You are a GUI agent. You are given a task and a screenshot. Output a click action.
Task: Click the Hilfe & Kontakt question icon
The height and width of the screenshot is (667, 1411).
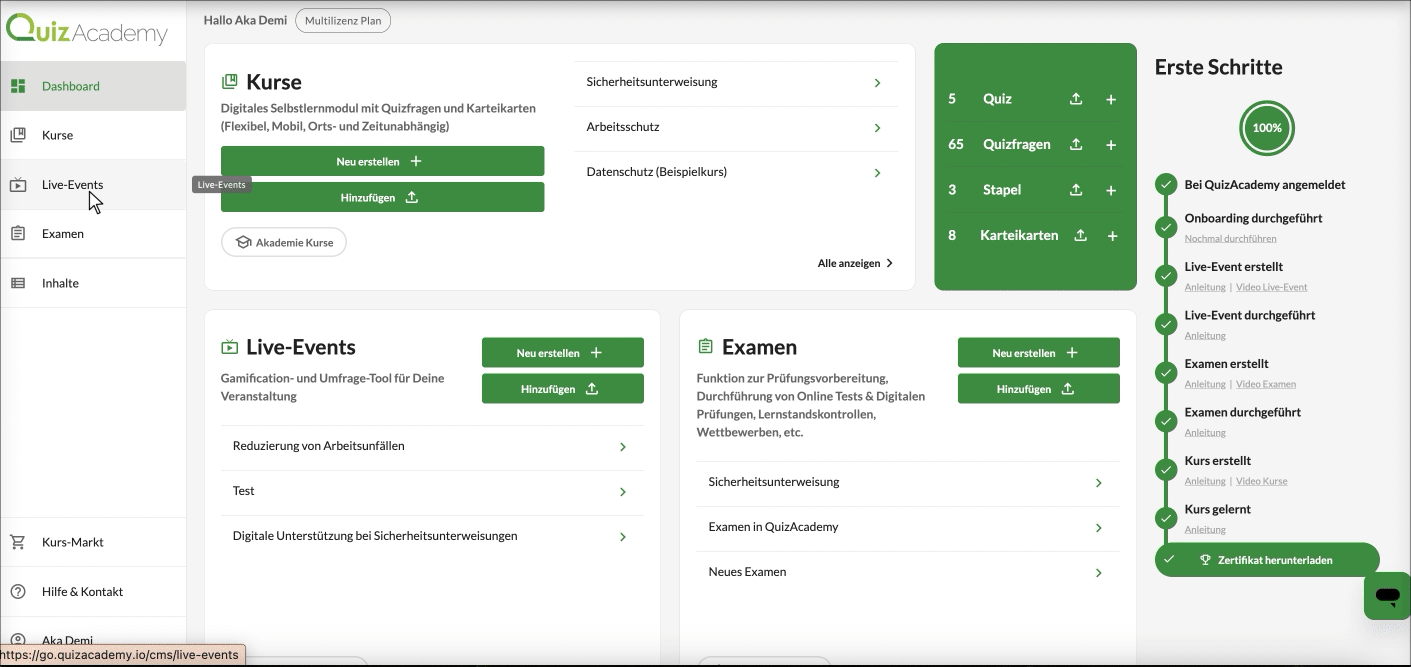click(x=18, y=591)
